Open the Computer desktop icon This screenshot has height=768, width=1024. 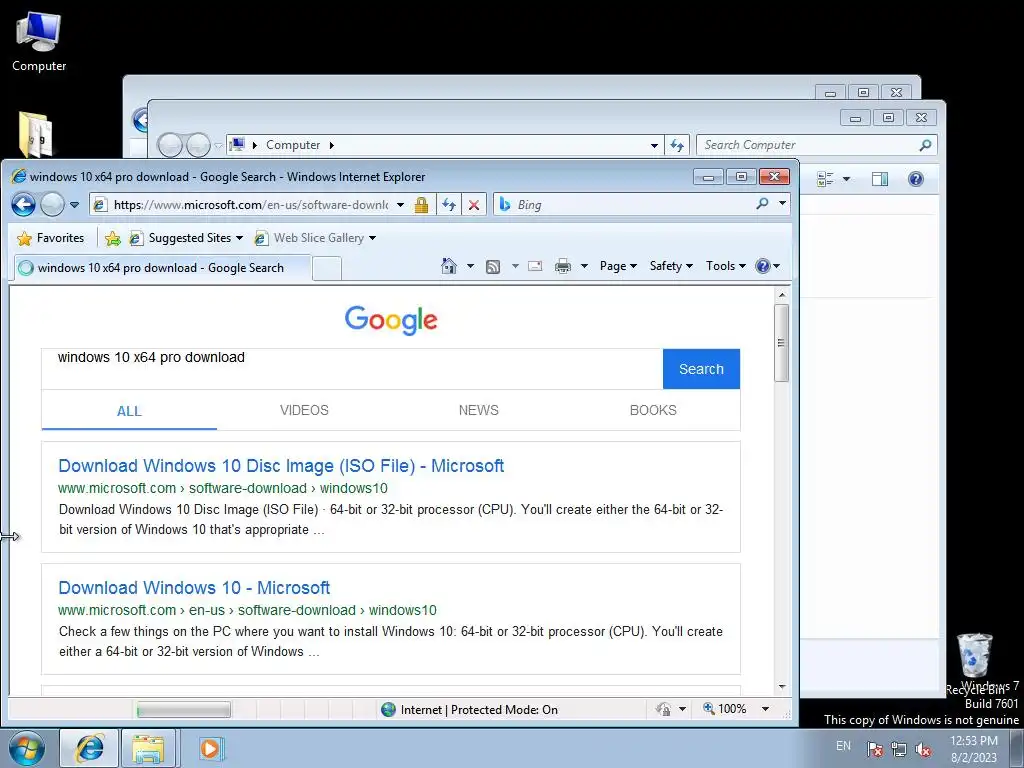[x=39, y=41]
